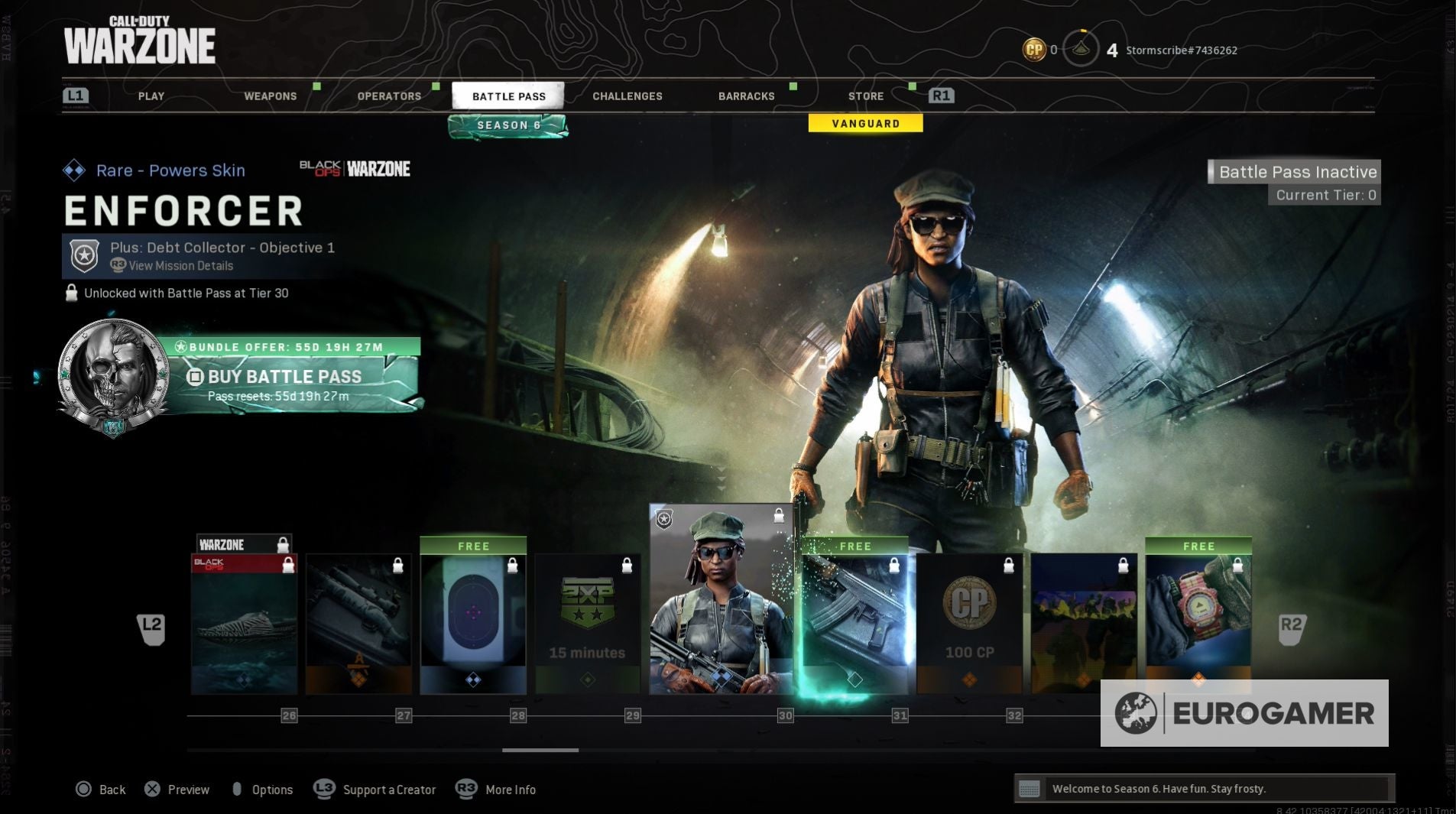Click Support a Creator label
The image size is (1456, 814).
[x=389, y=790]
